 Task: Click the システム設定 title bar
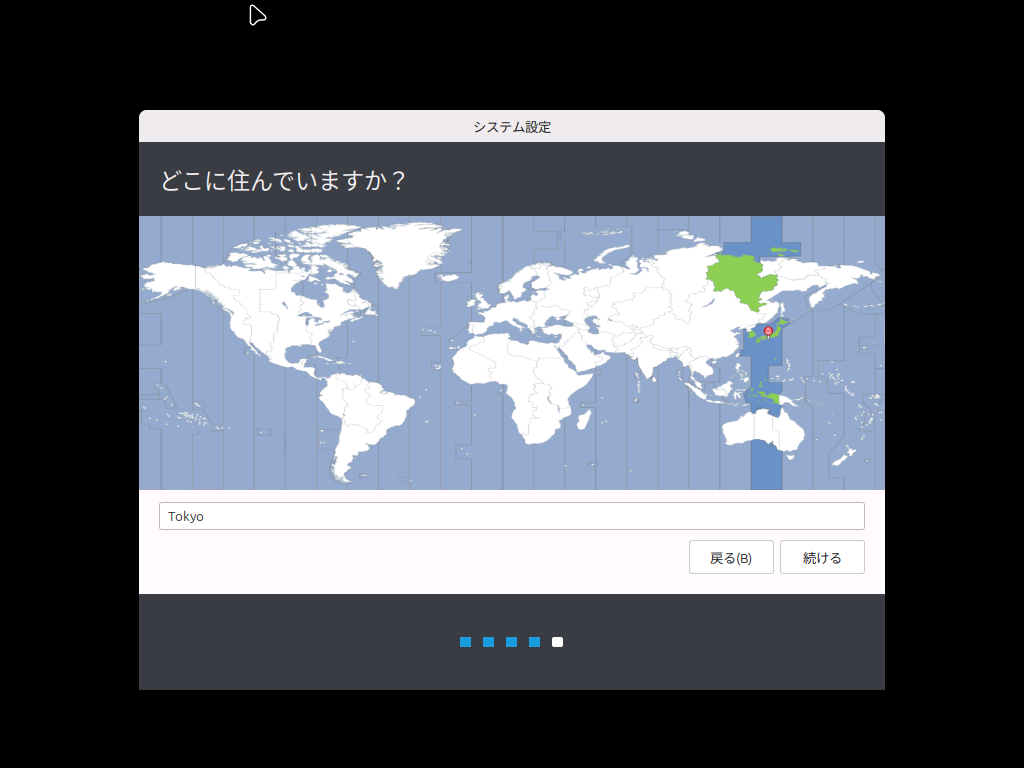[512, 126]
